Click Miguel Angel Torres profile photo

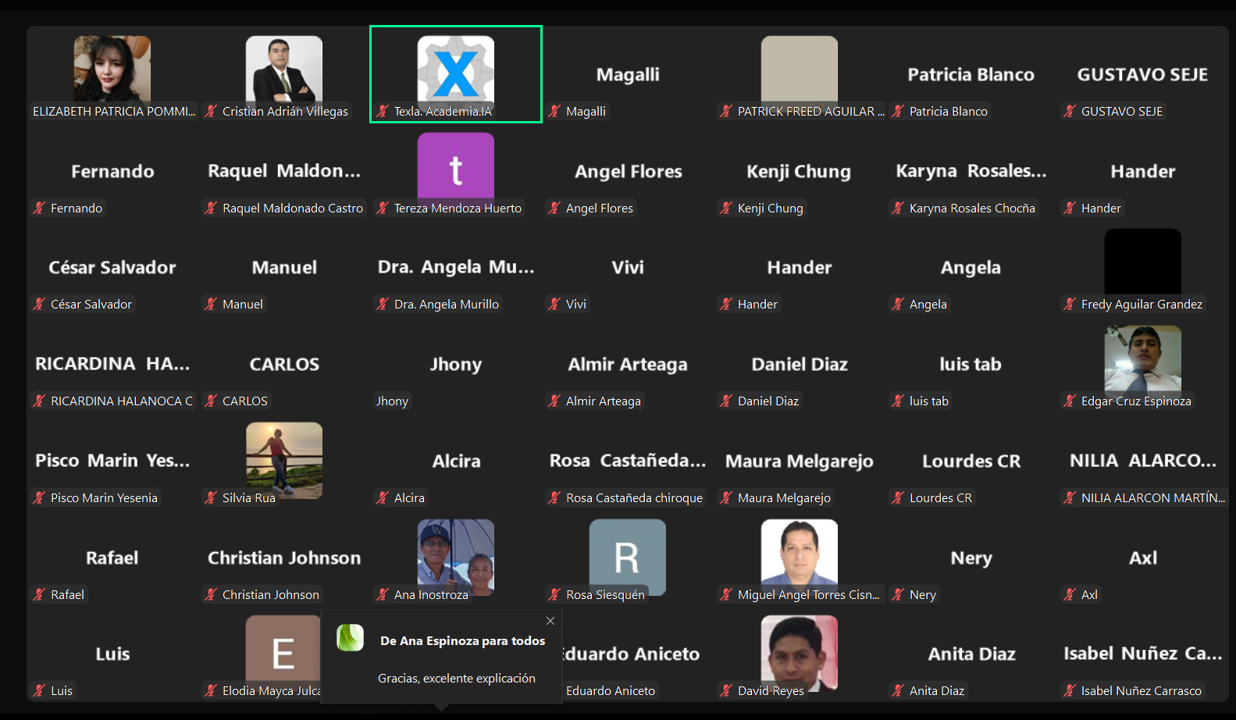(x=799, y=552)
